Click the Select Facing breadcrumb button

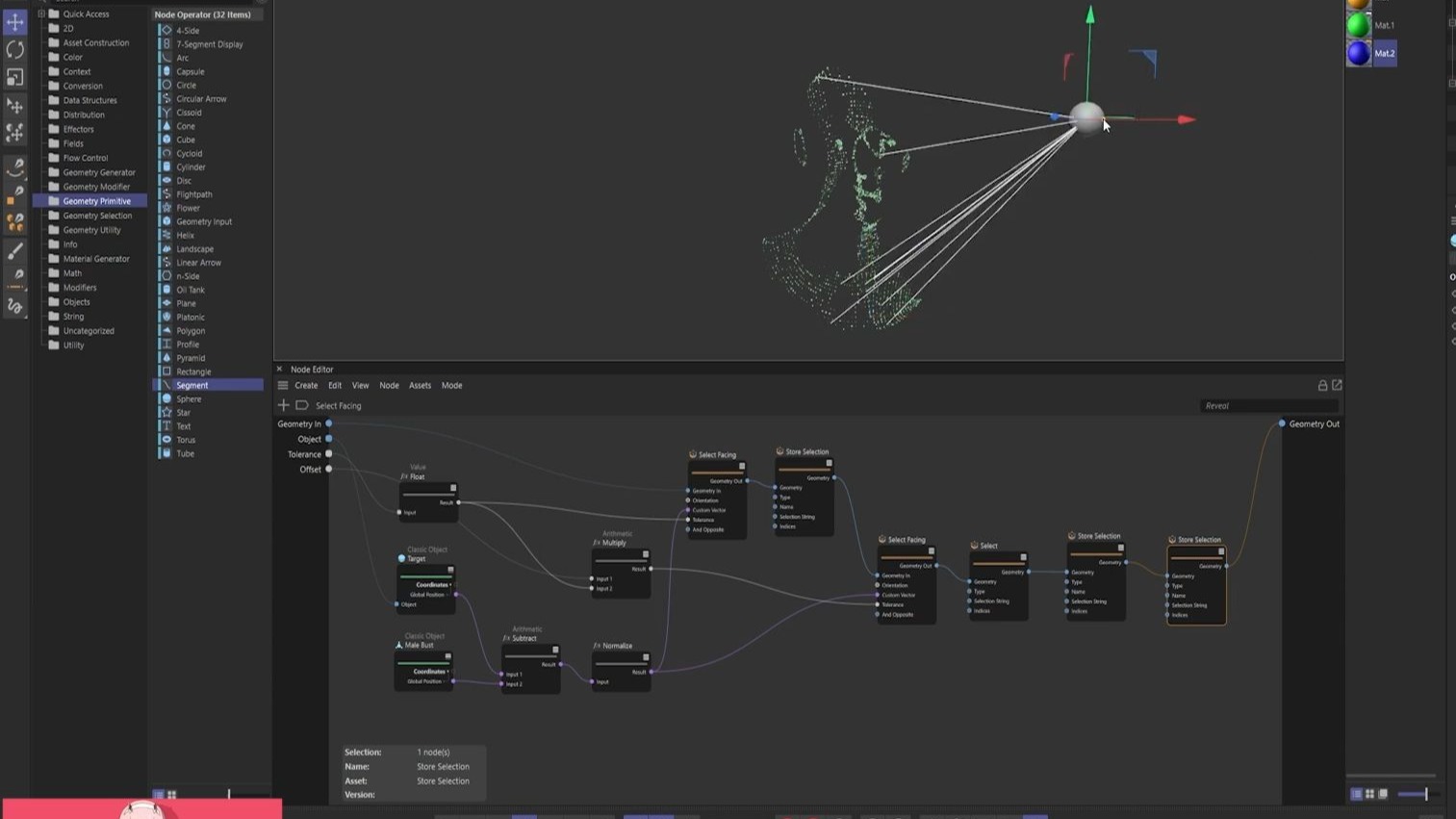(338, 405)
